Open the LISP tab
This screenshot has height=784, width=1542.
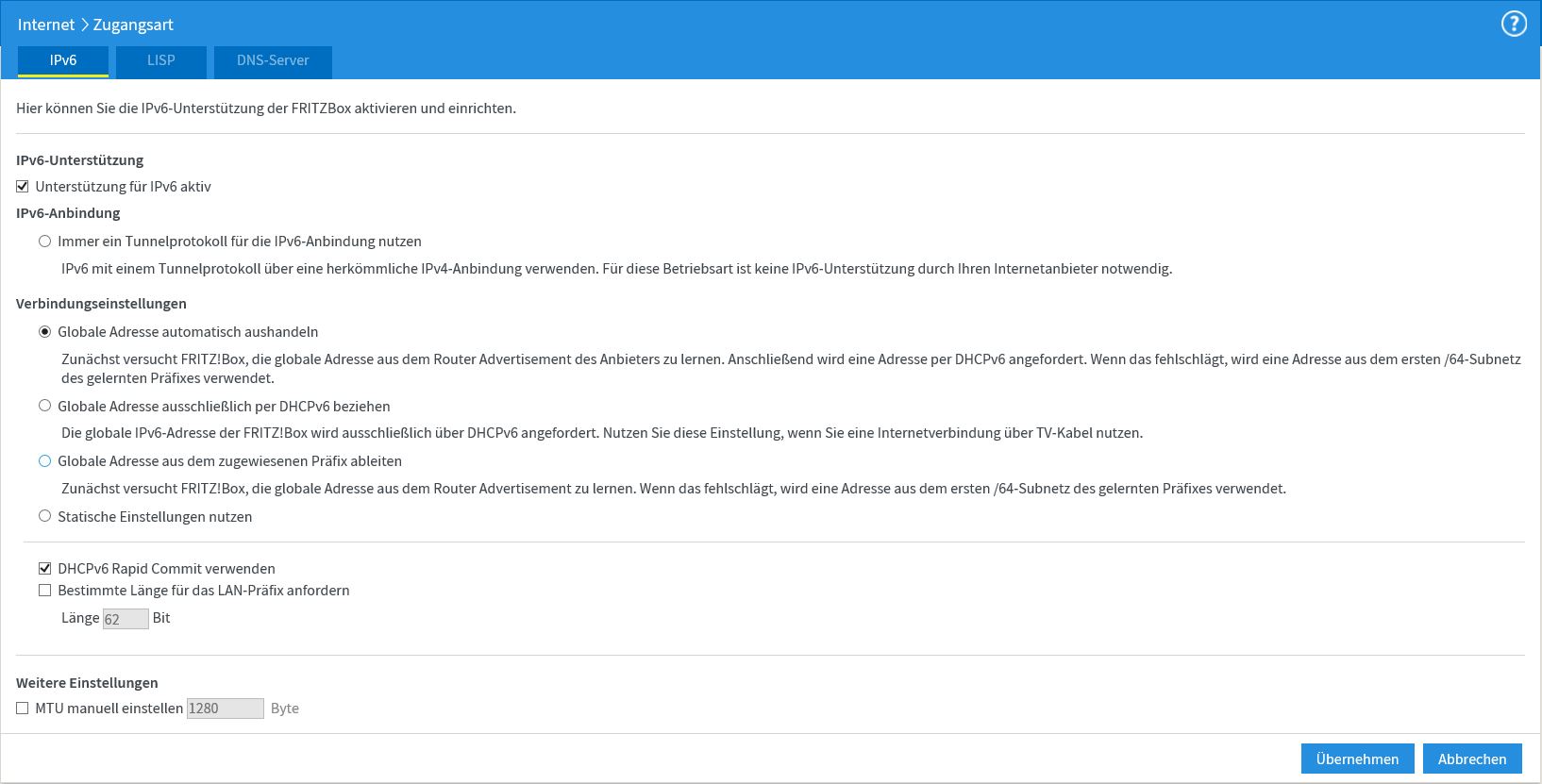click(x=160, y=60)
